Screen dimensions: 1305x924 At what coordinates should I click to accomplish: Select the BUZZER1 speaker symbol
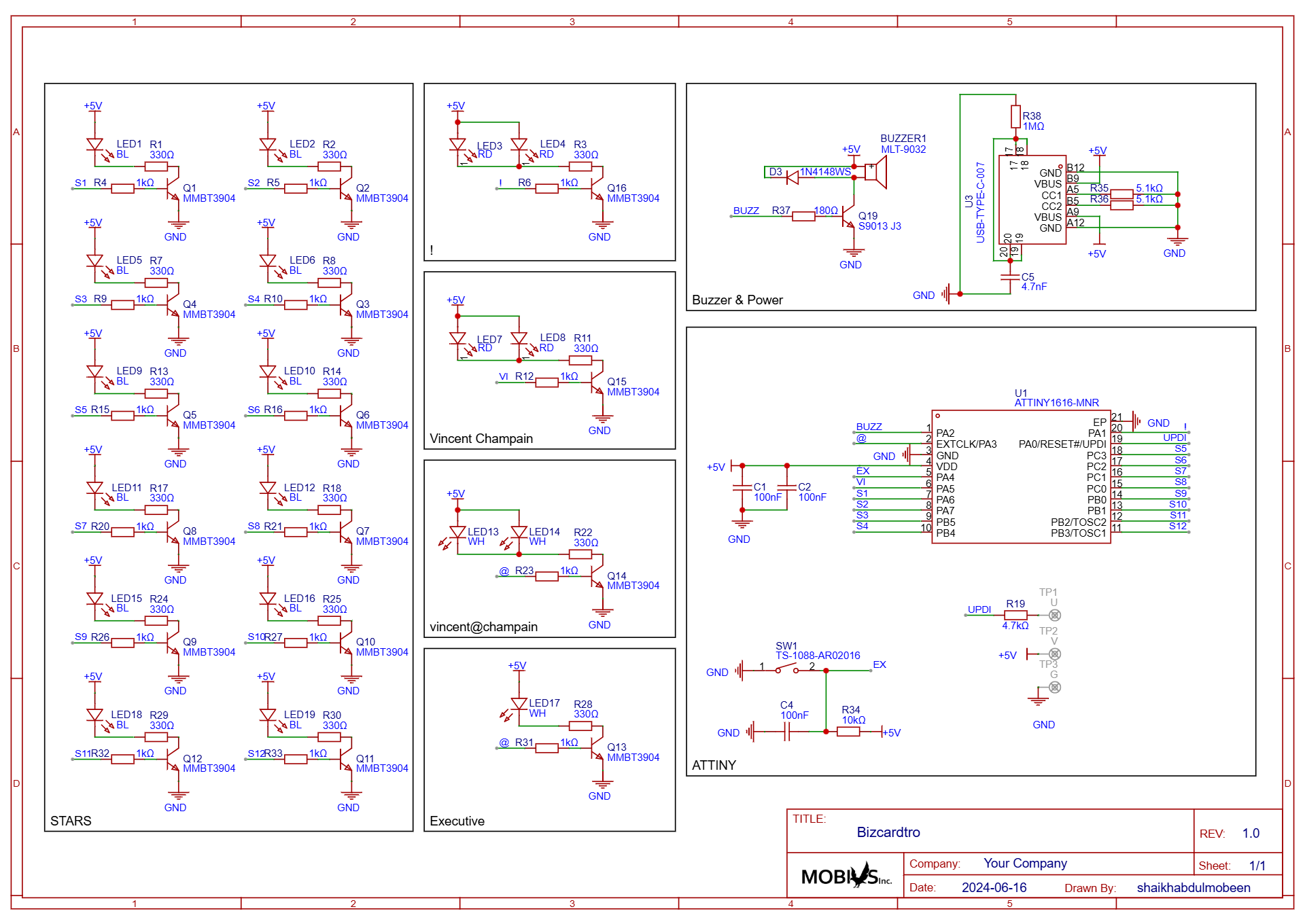[x=875, y=172]
